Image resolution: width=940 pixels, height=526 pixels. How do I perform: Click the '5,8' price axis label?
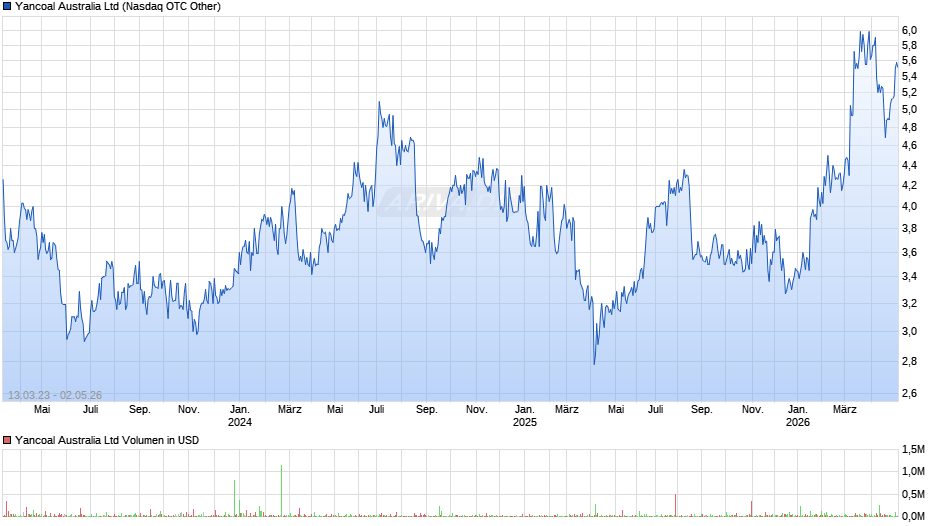click(x=909, y=46)
